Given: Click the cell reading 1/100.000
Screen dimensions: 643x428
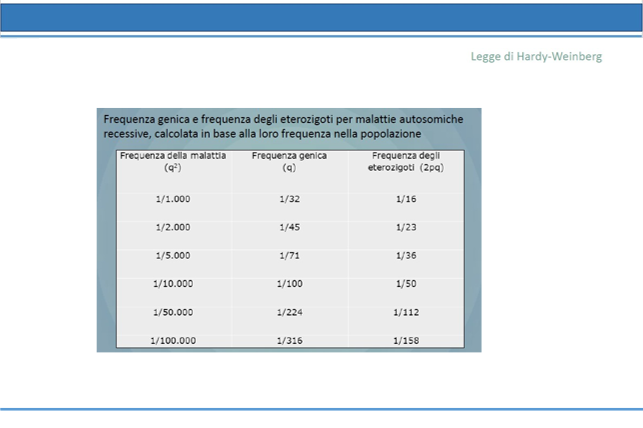Looking at the screenshot, I should pos(173,341).
